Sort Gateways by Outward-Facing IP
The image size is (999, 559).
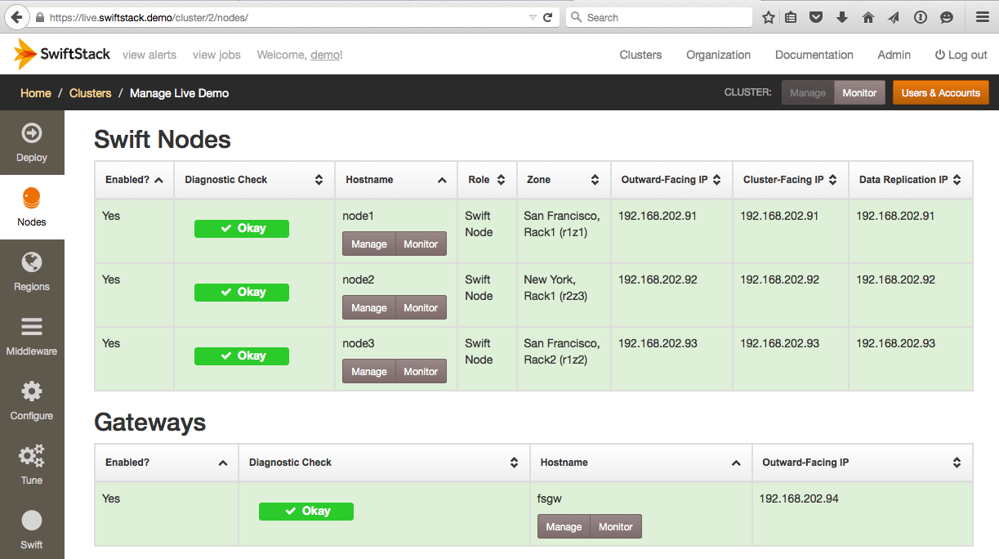click(x=862, y=463)
